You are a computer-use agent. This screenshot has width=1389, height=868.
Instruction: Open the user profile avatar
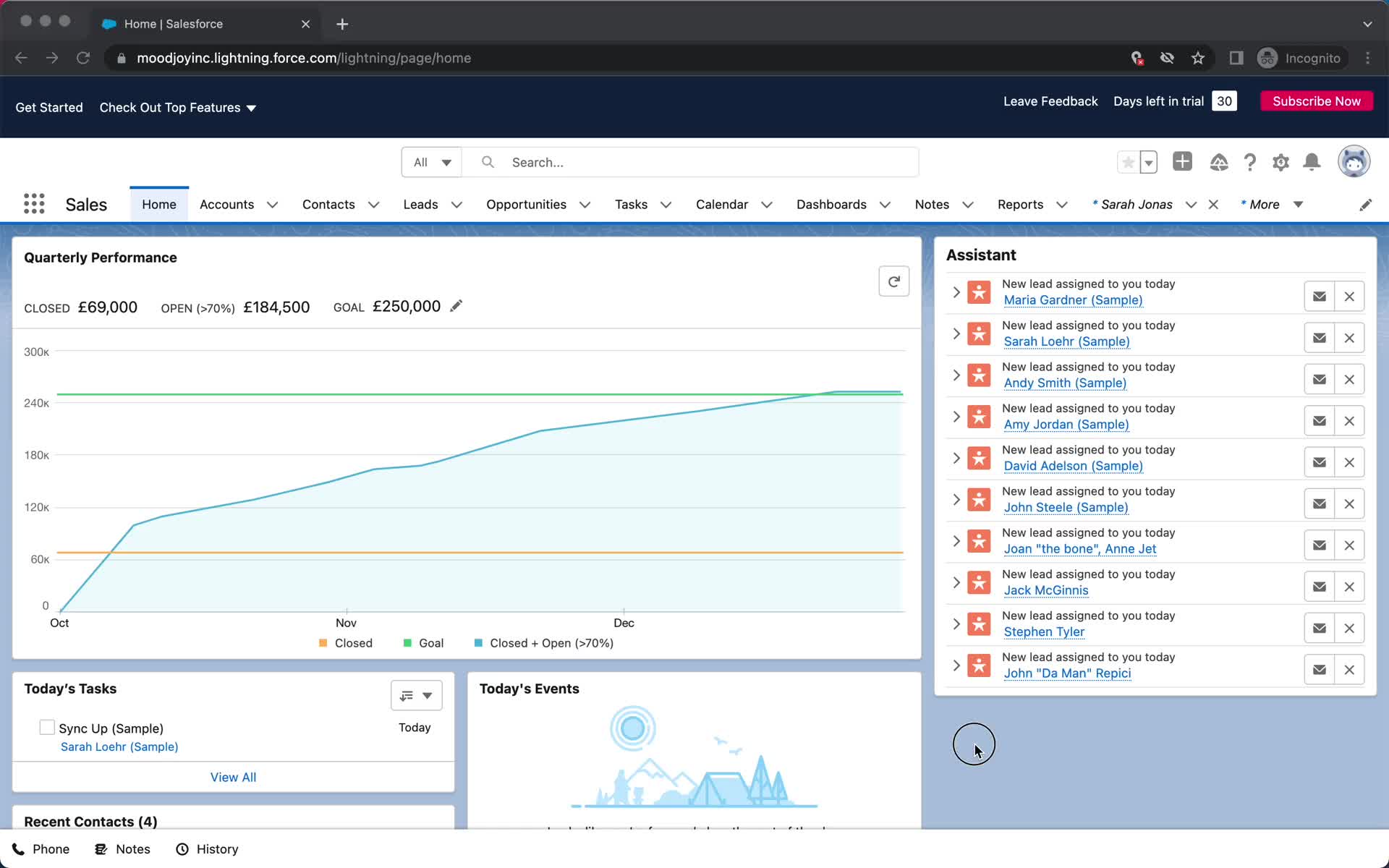(x=1354, y=161)
